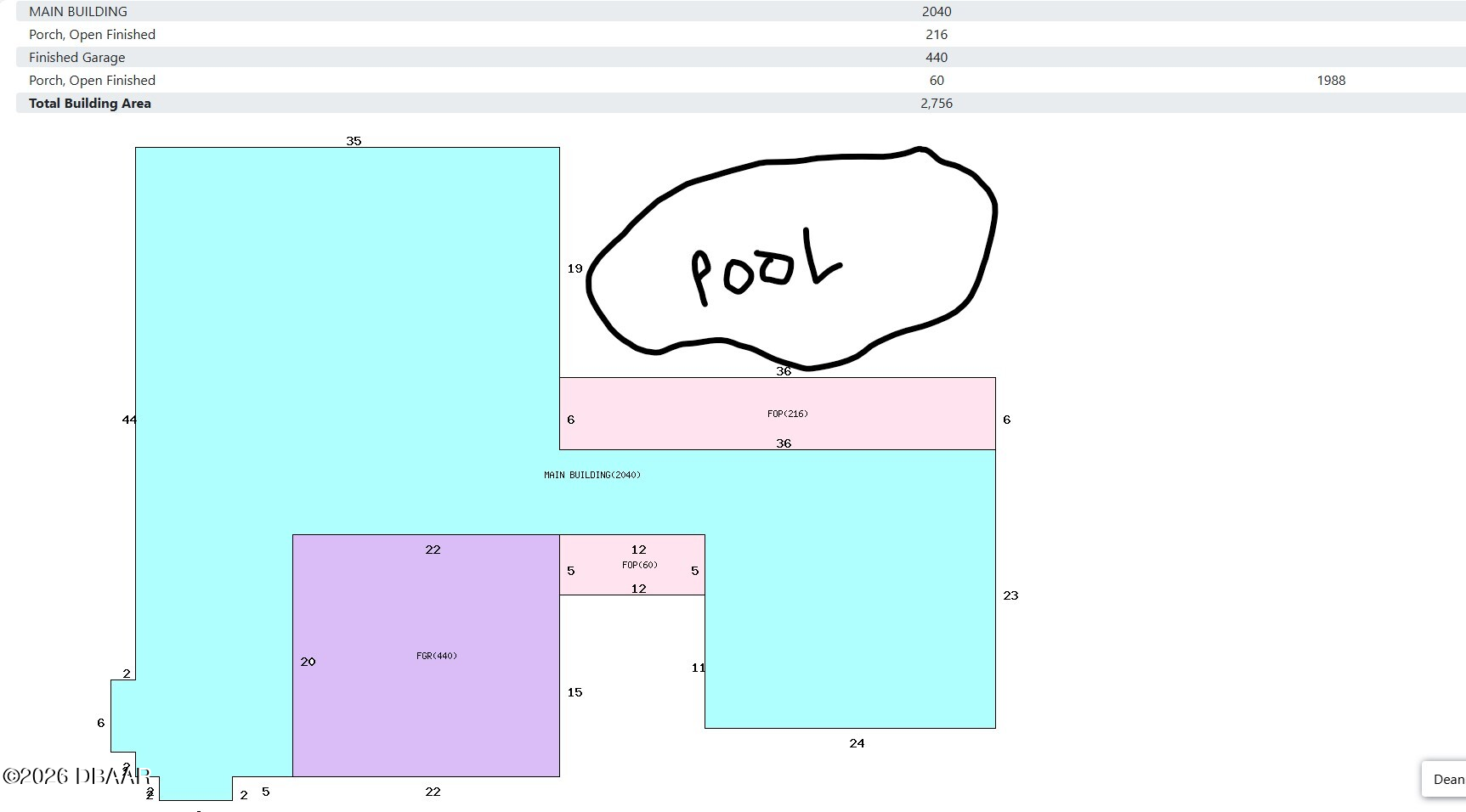
Task: Click the ©2026 DBAAR watermark
Action: (76, 776)
